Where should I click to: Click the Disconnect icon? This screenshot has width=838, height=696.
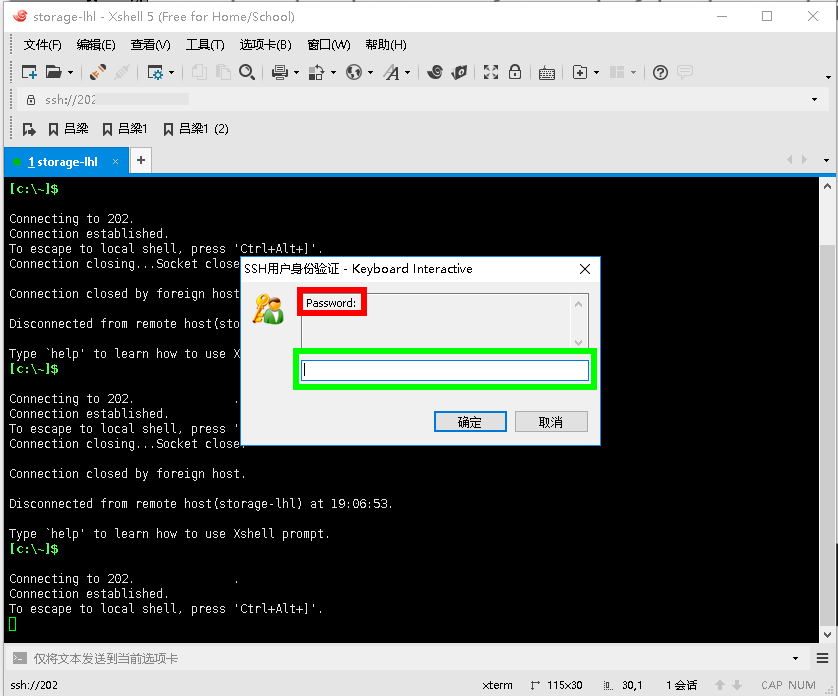click(122, 72)
